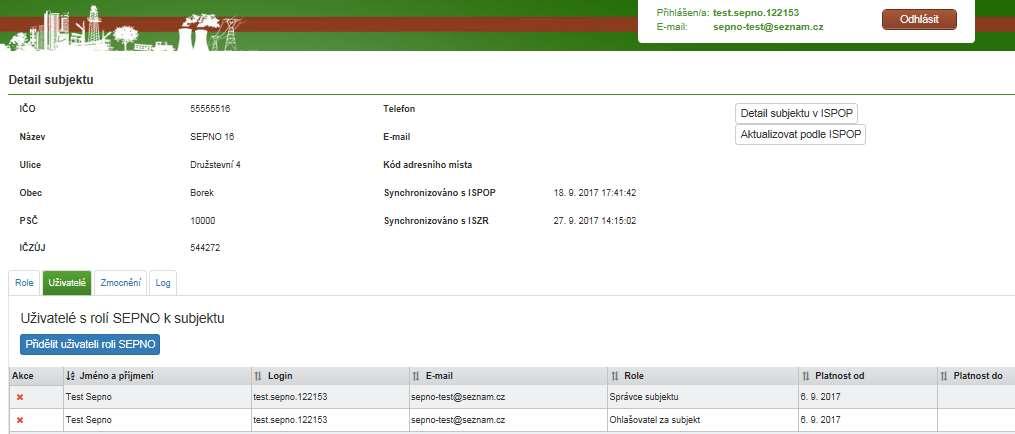Click the Detail subjektu heading
The image size is (1015, 434).
[51, 80]
